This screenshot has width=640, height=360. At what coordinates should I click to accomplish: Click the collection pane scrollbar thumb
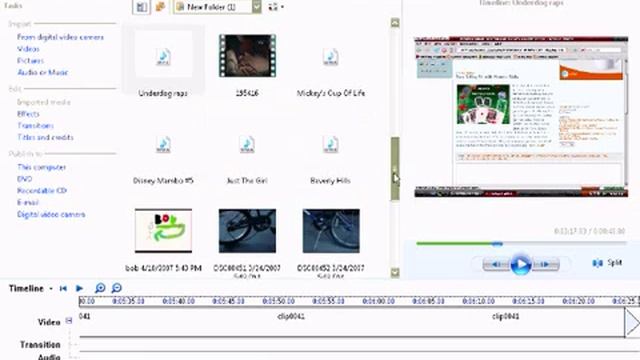395,169
